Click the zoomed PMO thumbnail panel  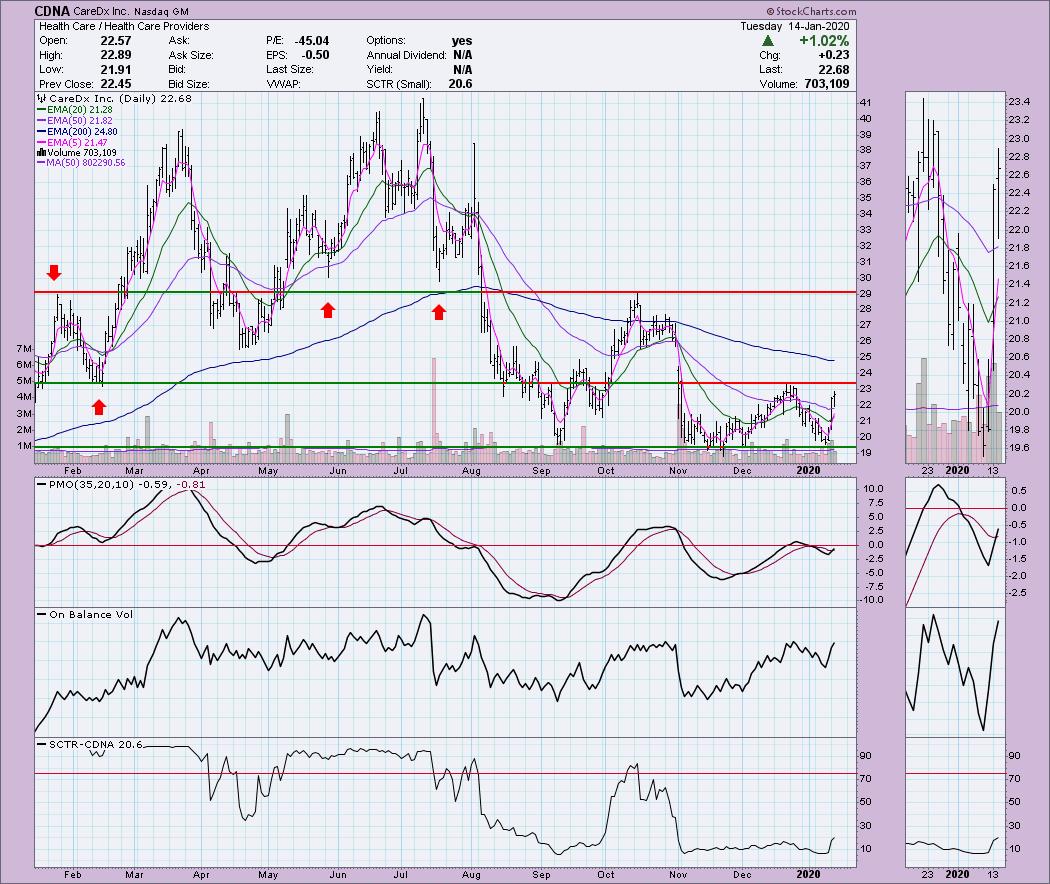pyautogui.click(x=956, y=542)
